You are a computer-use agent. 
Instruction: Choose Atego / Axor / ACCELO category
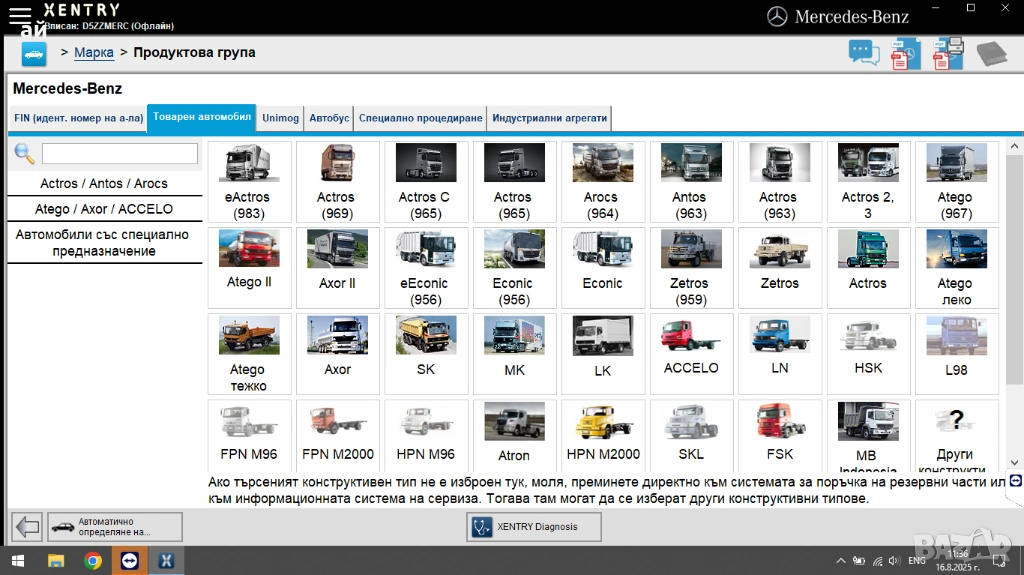click(x=104, y=209)
